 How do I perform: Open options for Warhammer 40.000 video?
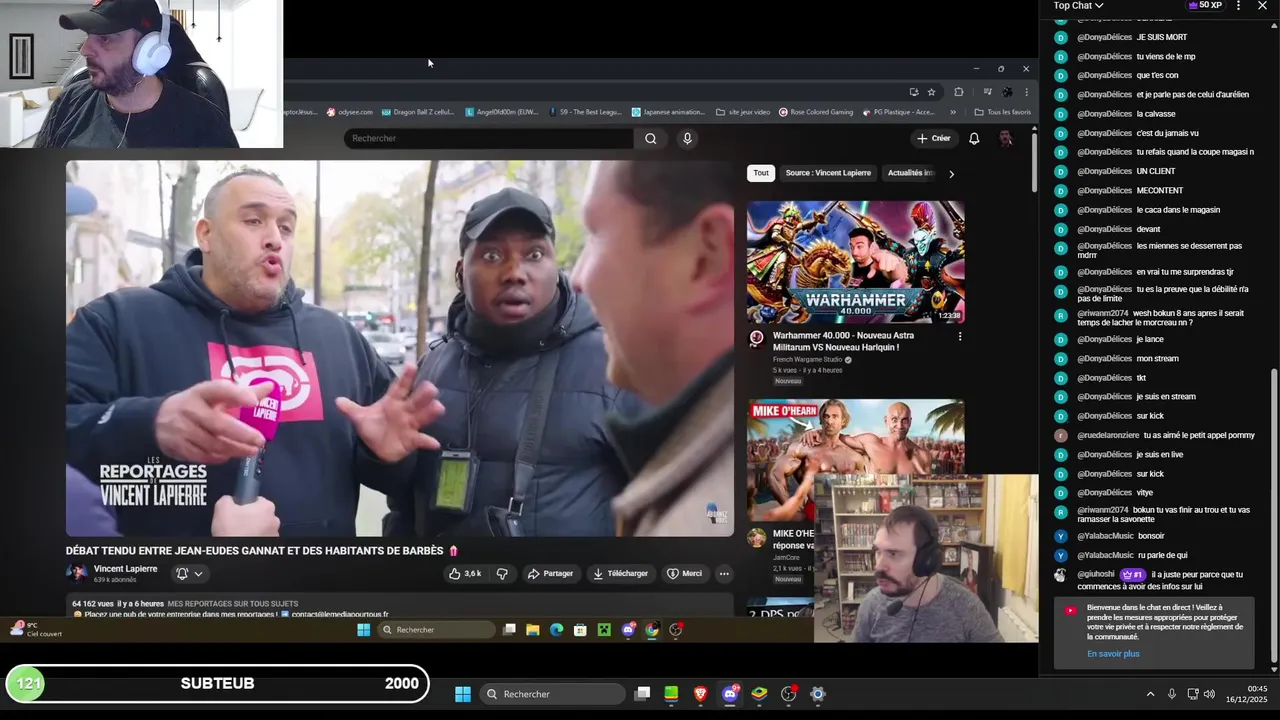960,336
